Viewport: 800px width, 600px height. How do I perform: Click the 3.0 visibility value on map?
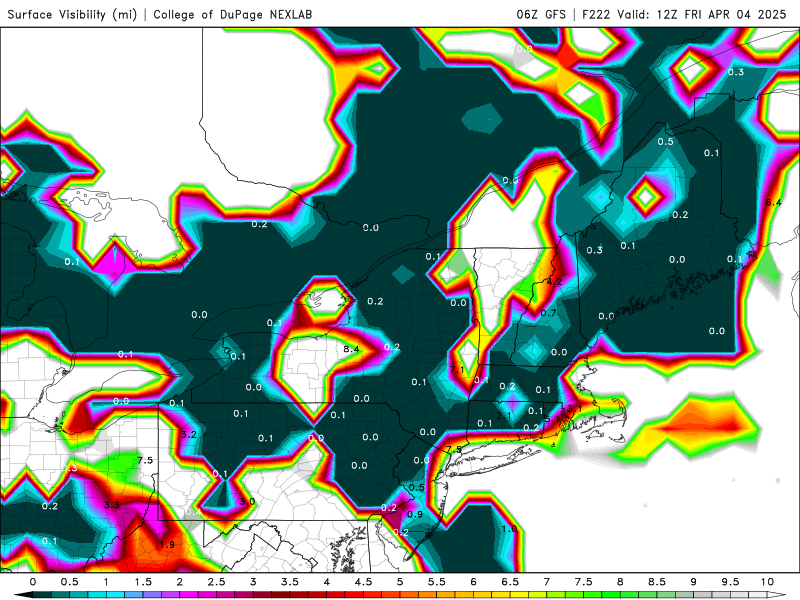247,502
